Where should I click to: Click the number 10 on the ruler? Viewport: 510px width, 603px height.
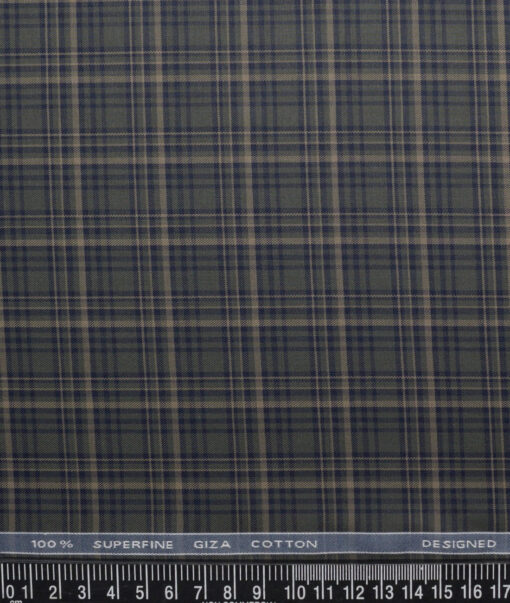point(295,592)
